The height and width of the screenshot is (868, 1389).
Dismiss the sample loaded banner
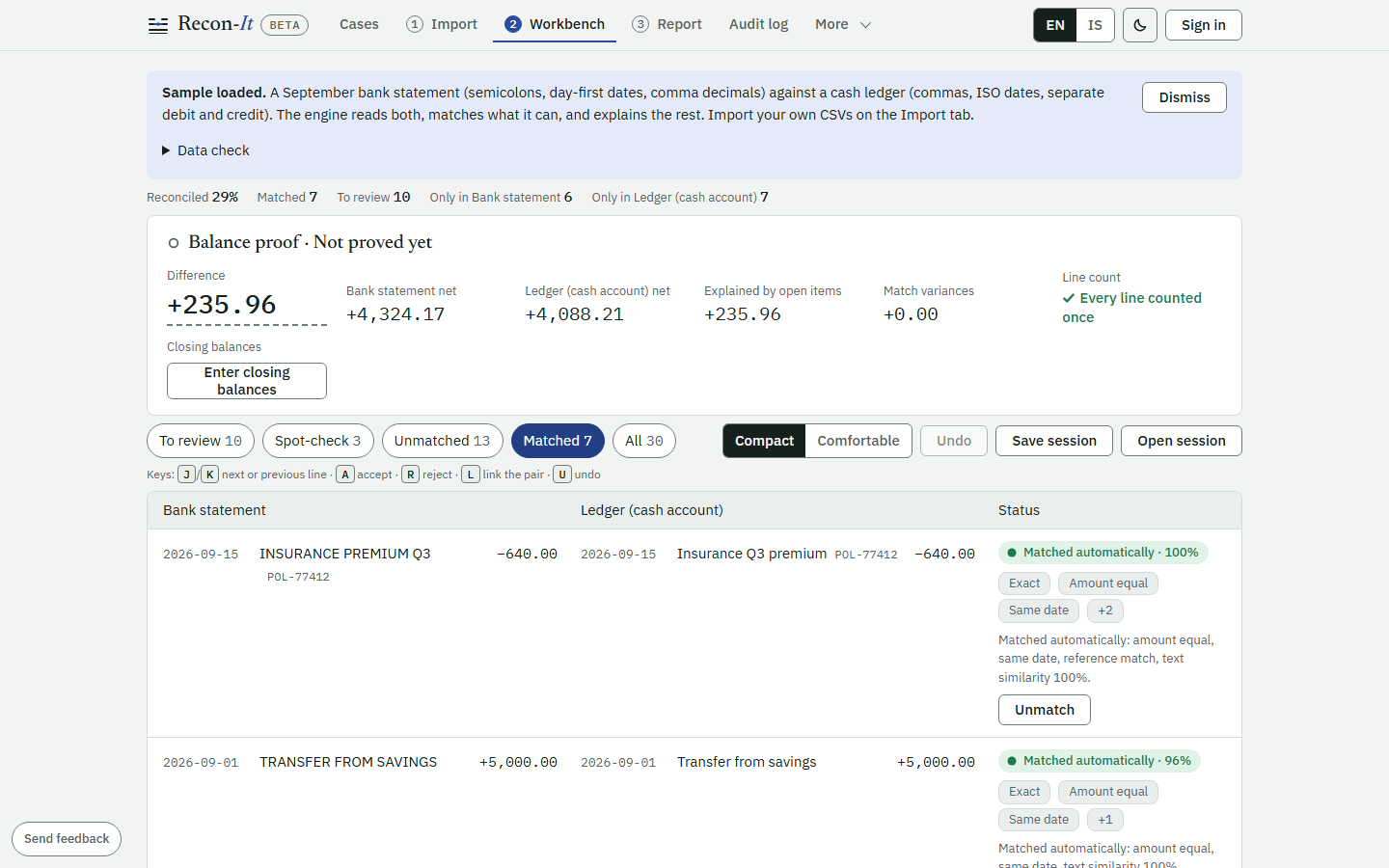(1184, 97)
